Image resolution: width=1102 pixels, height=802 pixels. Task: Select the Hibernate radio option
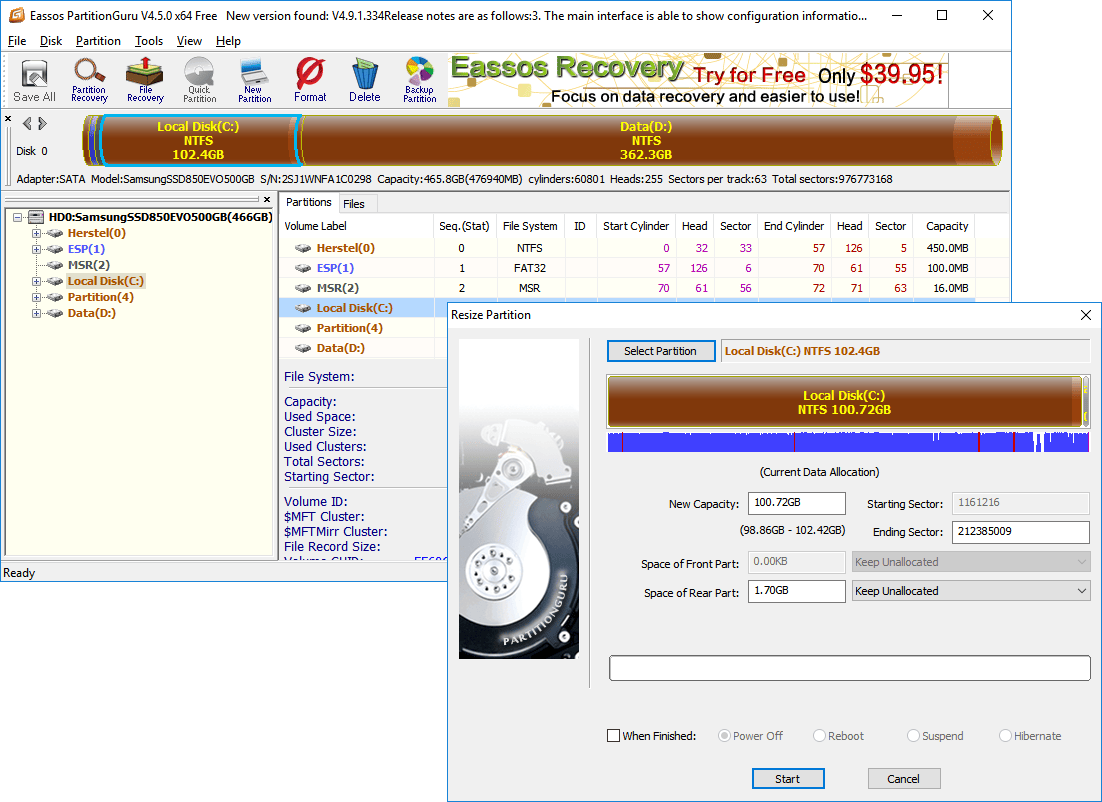[x=1005, y=736]
